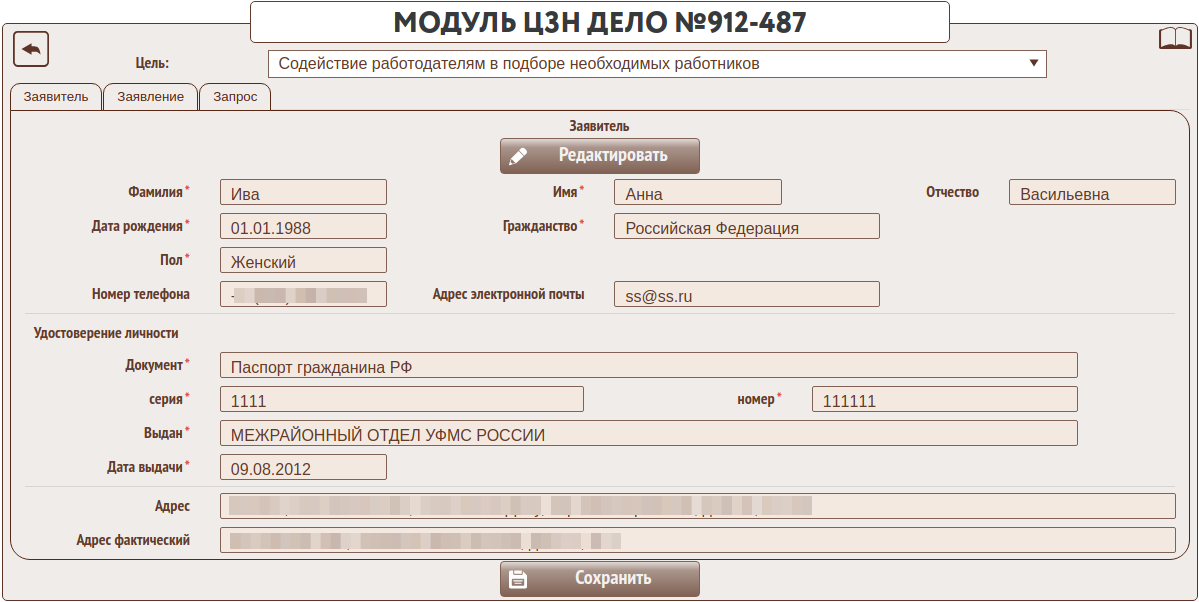
Task: Click the floppy disk icon on Сохранить
Action: [x=518, y=579]
